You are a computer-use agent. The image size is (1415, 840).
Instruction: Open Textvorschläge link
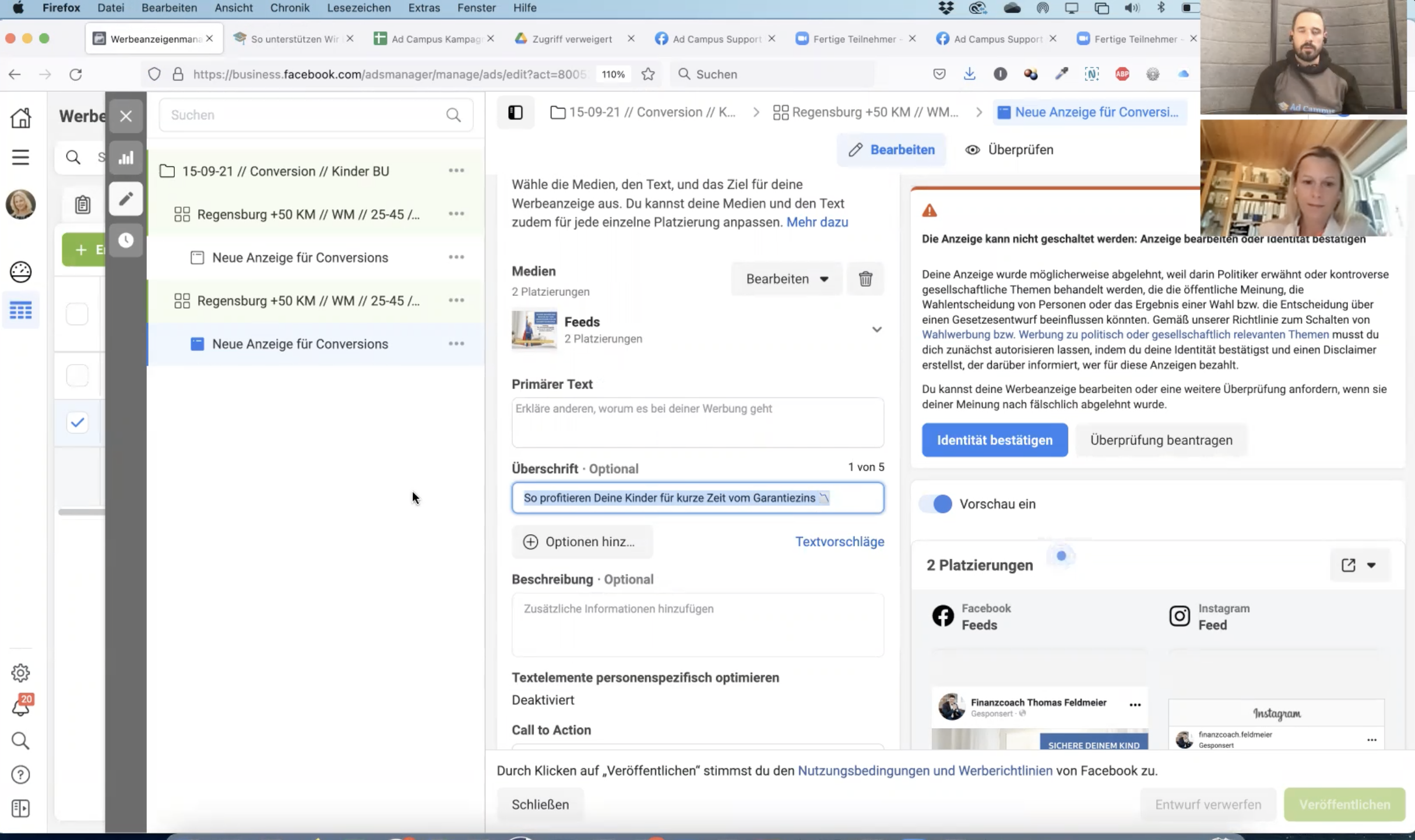click(x=840, y=542)
